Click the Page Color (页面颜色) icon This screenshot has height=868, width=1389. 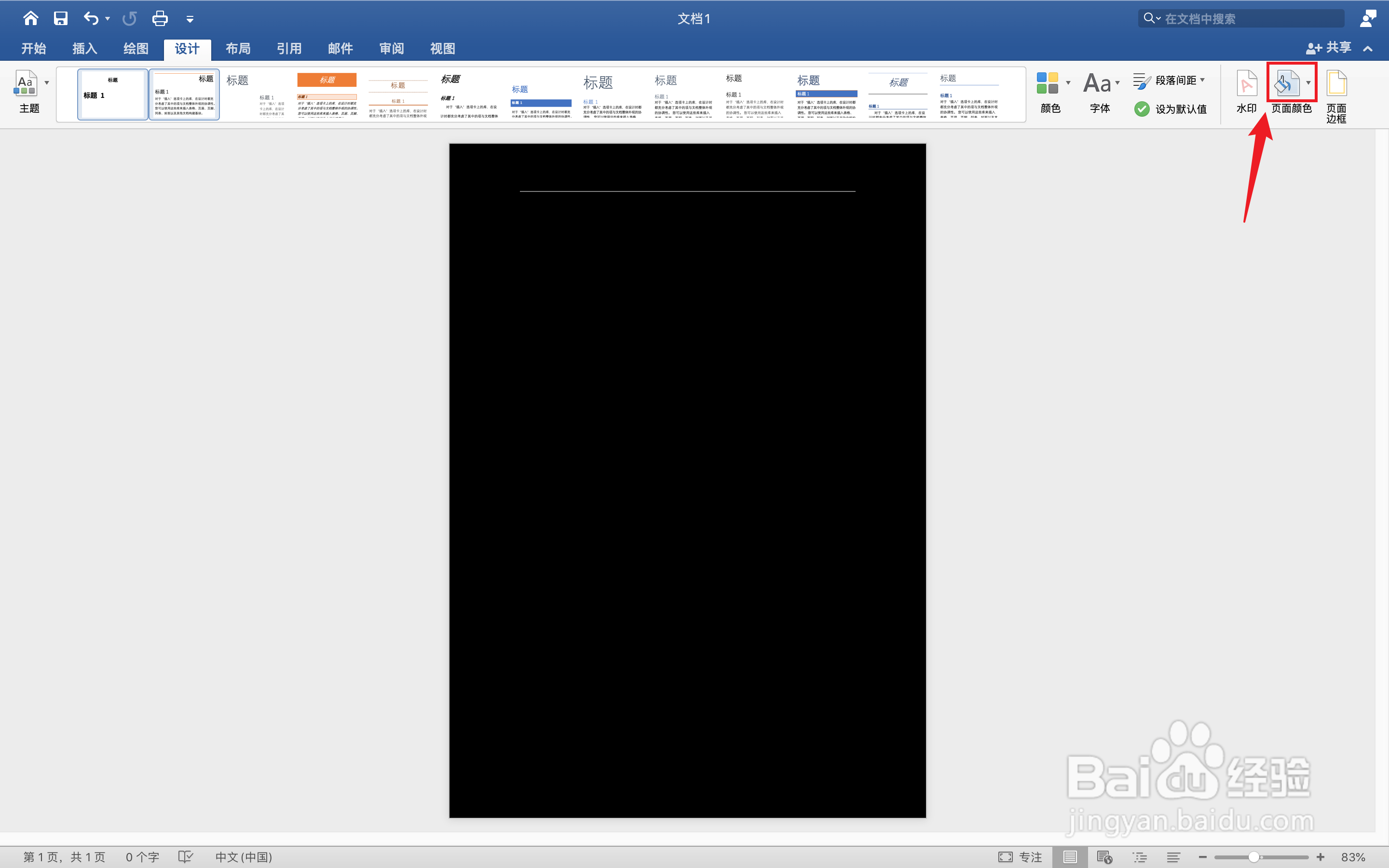pos(1286,84)
